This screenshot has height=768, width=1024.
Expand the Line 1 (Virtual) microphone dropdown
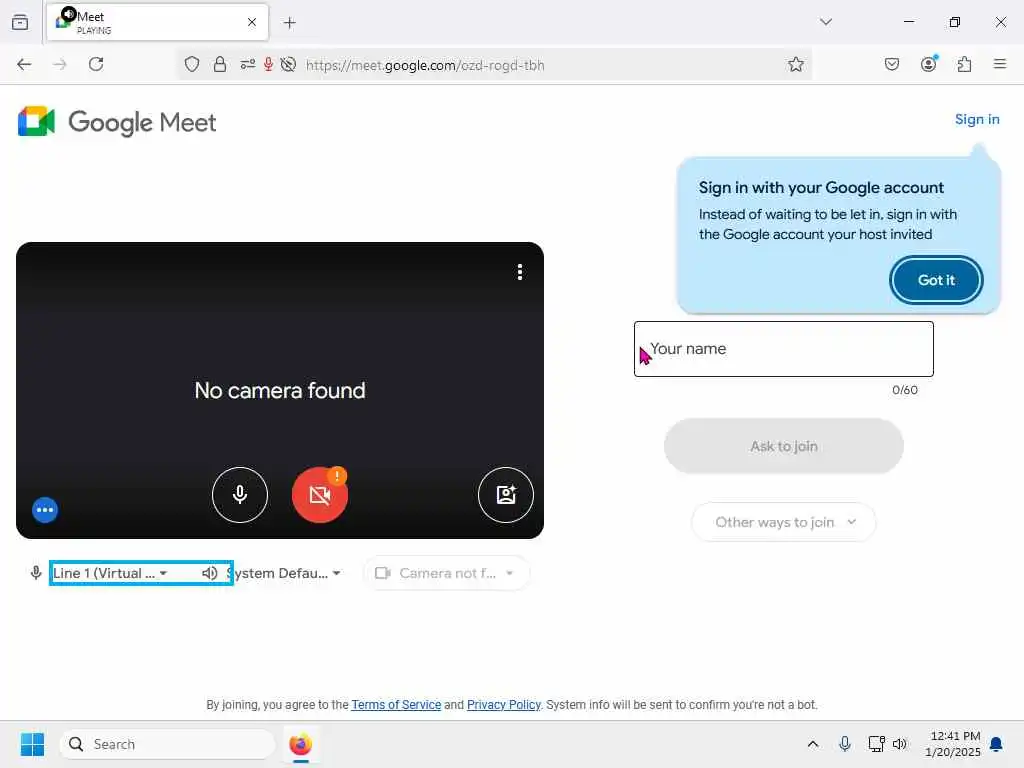point(110,573)
